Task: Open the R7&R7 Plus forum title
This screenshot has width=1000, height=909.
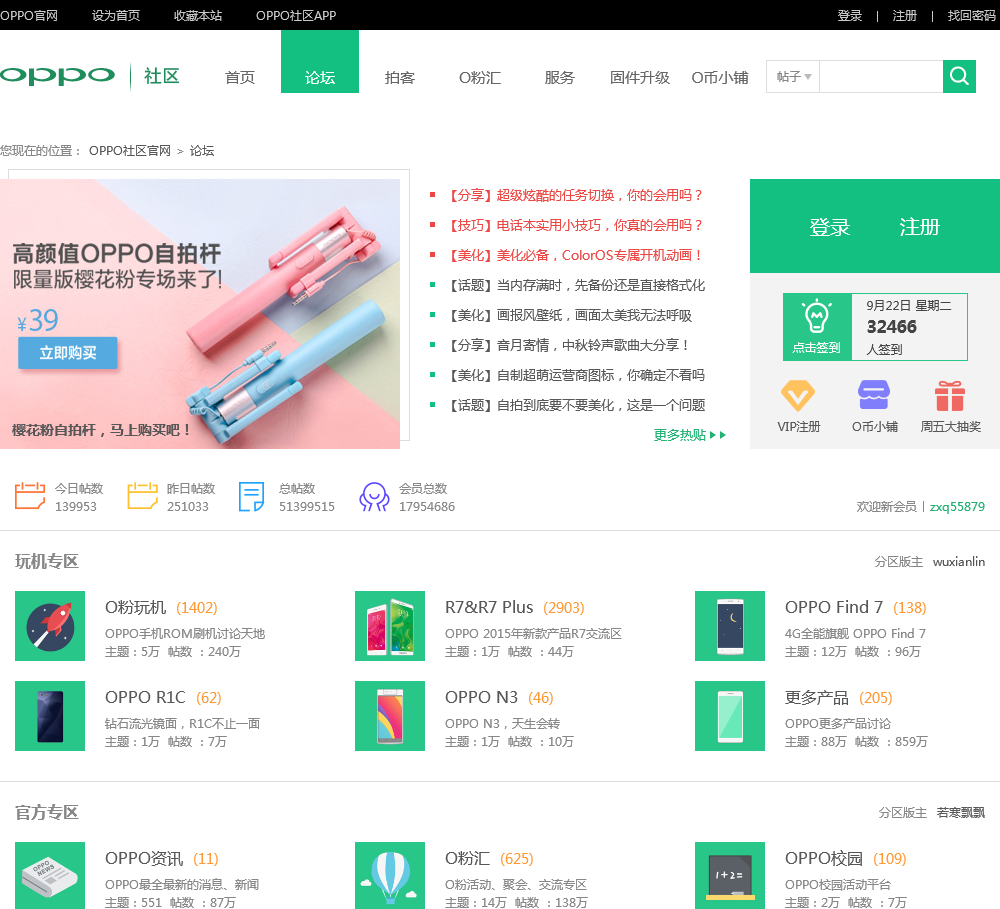Action: (489, 607)
